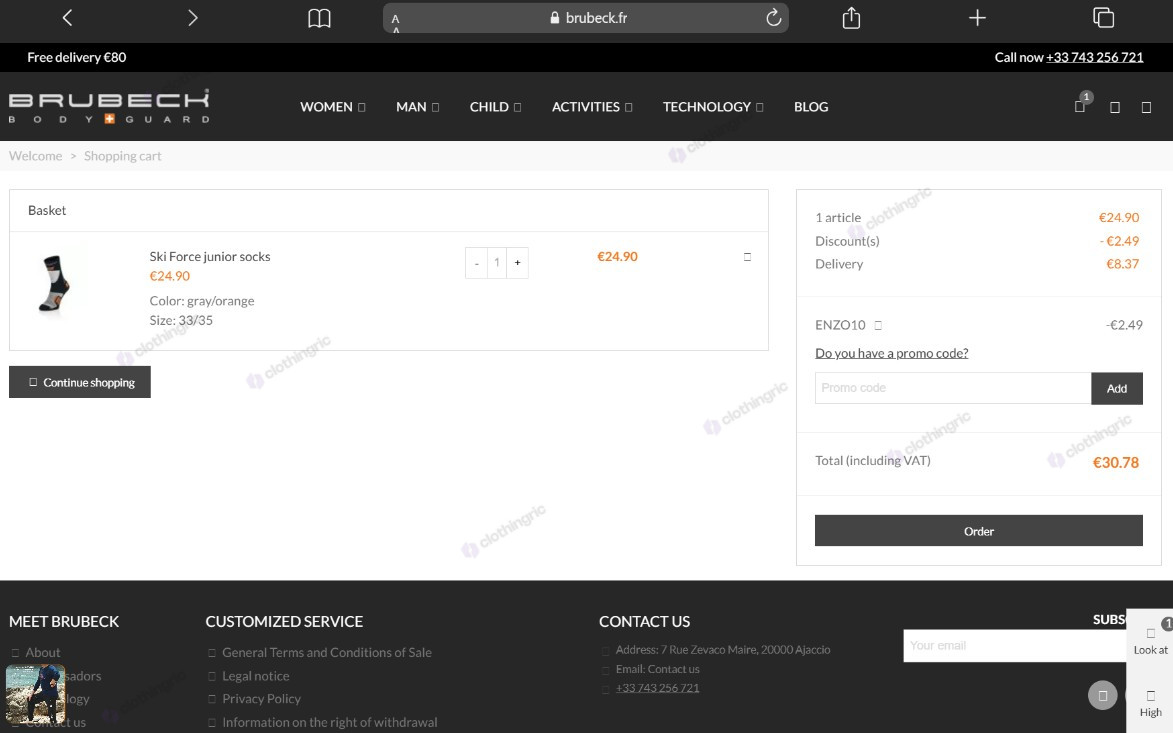
Task: Open the Look at side widget
Action: pos(1151,641)
